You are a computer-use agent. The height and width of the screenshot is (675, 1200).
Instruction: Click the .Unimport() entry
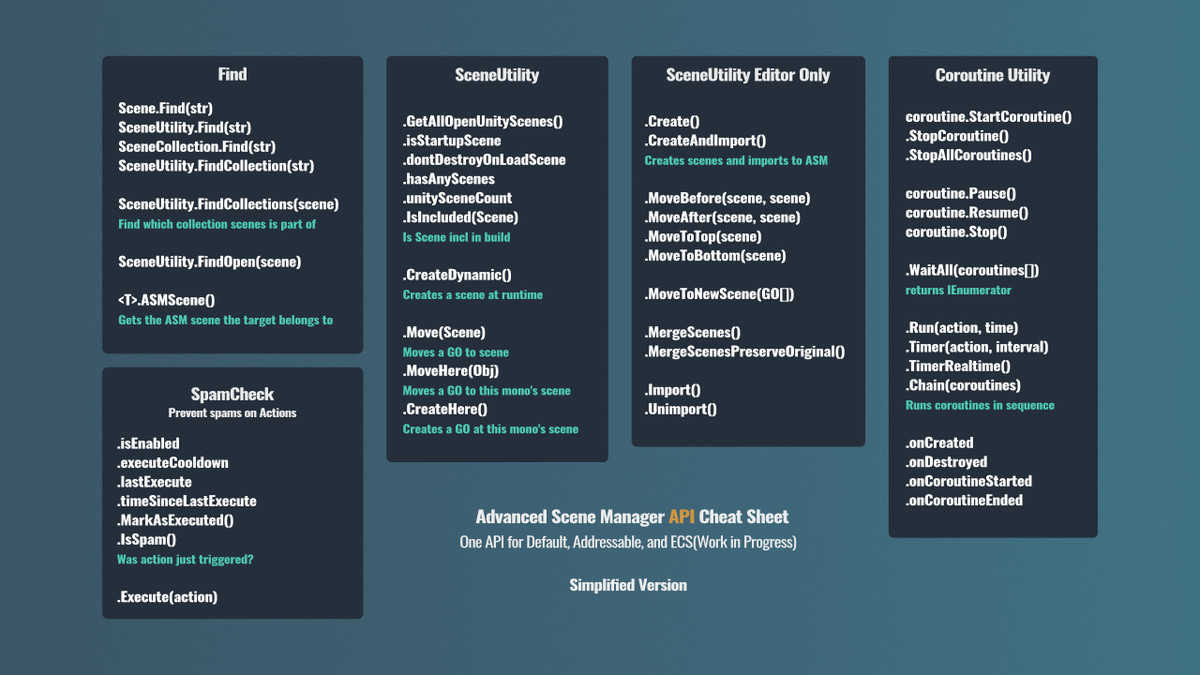(x=680, y=408)
